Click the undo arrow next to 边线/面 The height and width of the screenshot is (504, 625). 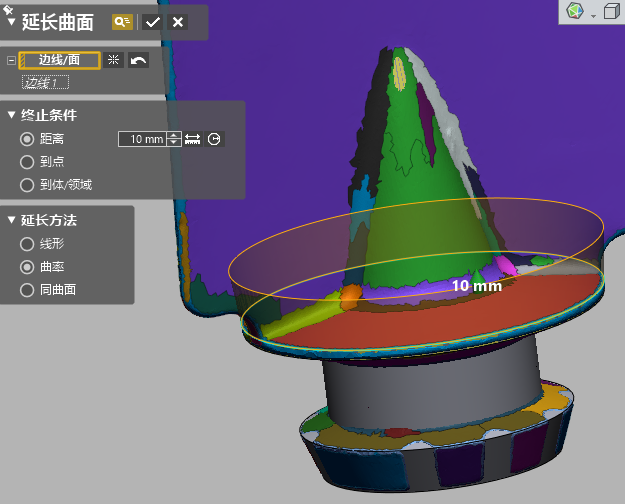point(138,60)
